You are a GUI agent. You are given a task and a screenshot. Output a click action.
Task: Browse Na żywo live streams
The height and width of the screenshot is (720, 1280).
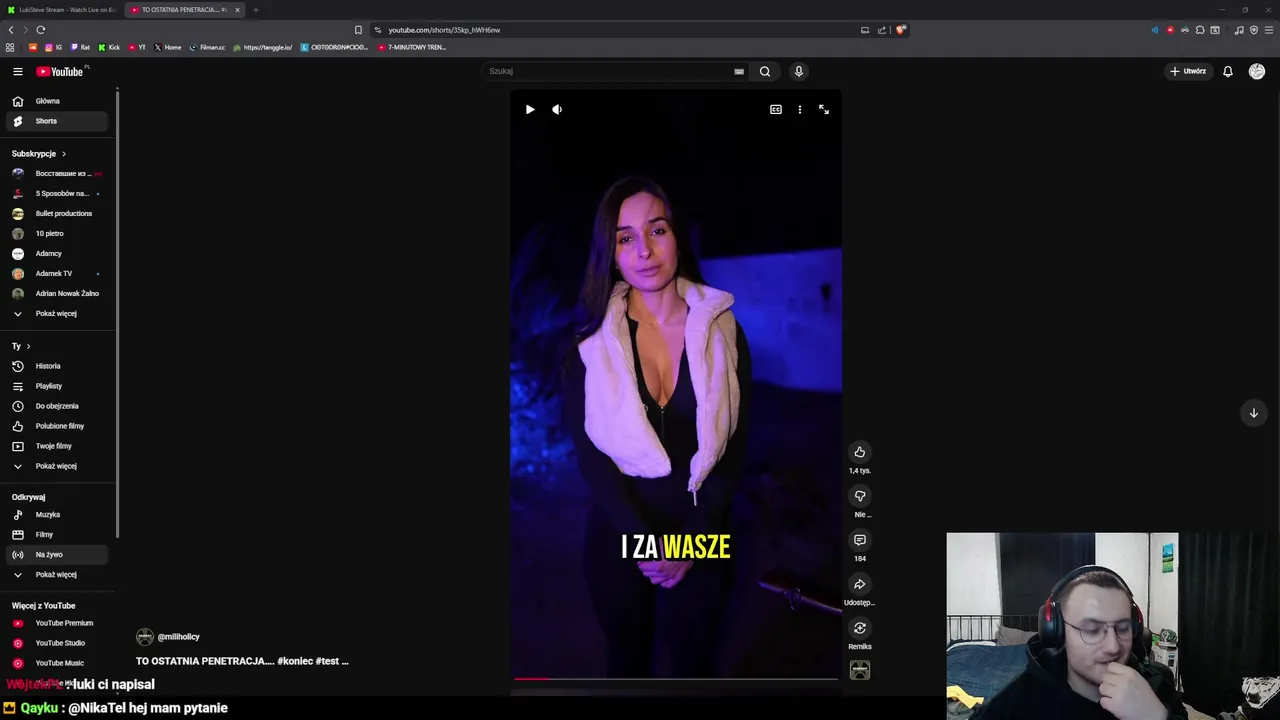pyautogui.click(x=57, y=554)
